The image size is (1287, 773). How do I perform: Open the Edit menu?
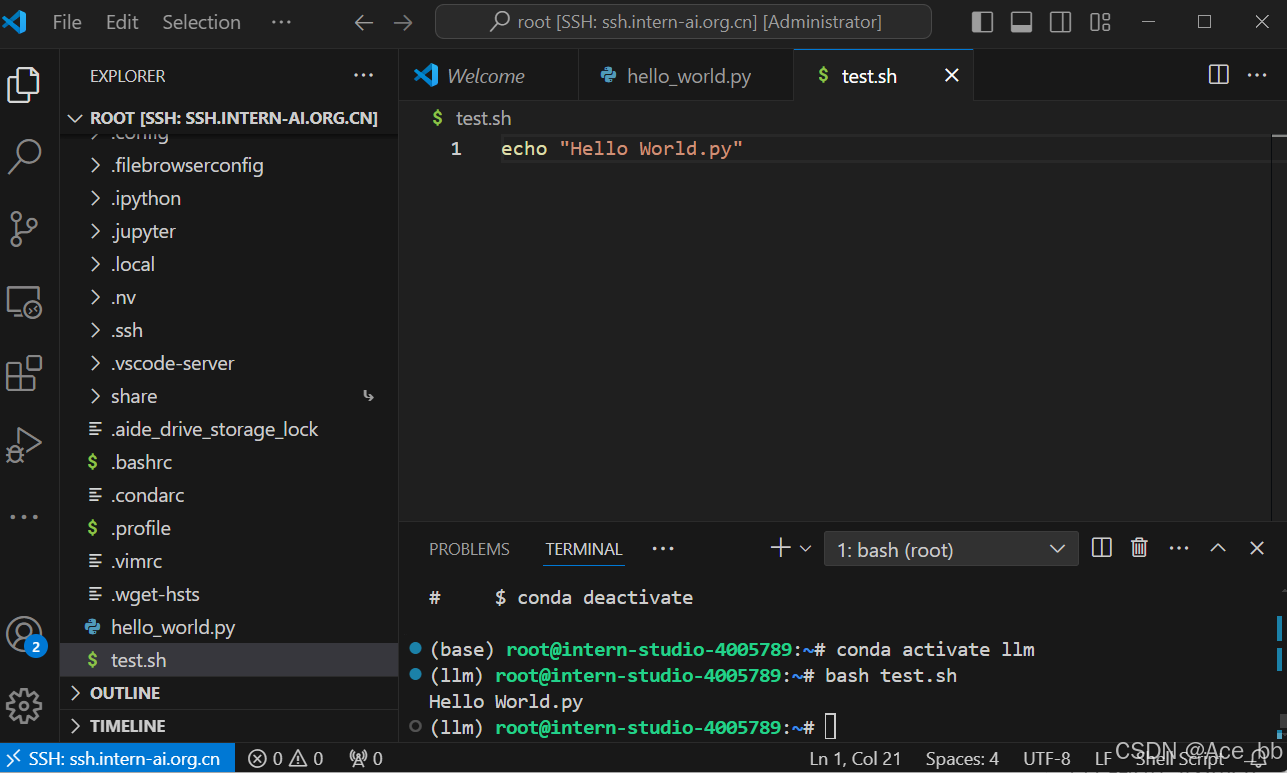pyautogui.click(x=122, y=22)
